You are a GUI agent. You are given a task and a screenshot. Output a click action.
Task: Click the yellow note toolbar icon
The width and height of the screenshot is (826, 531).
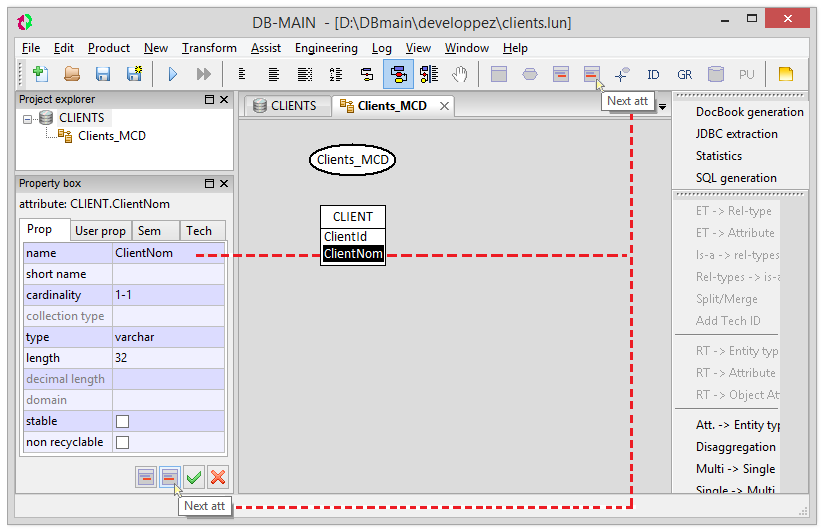point(786,74)
